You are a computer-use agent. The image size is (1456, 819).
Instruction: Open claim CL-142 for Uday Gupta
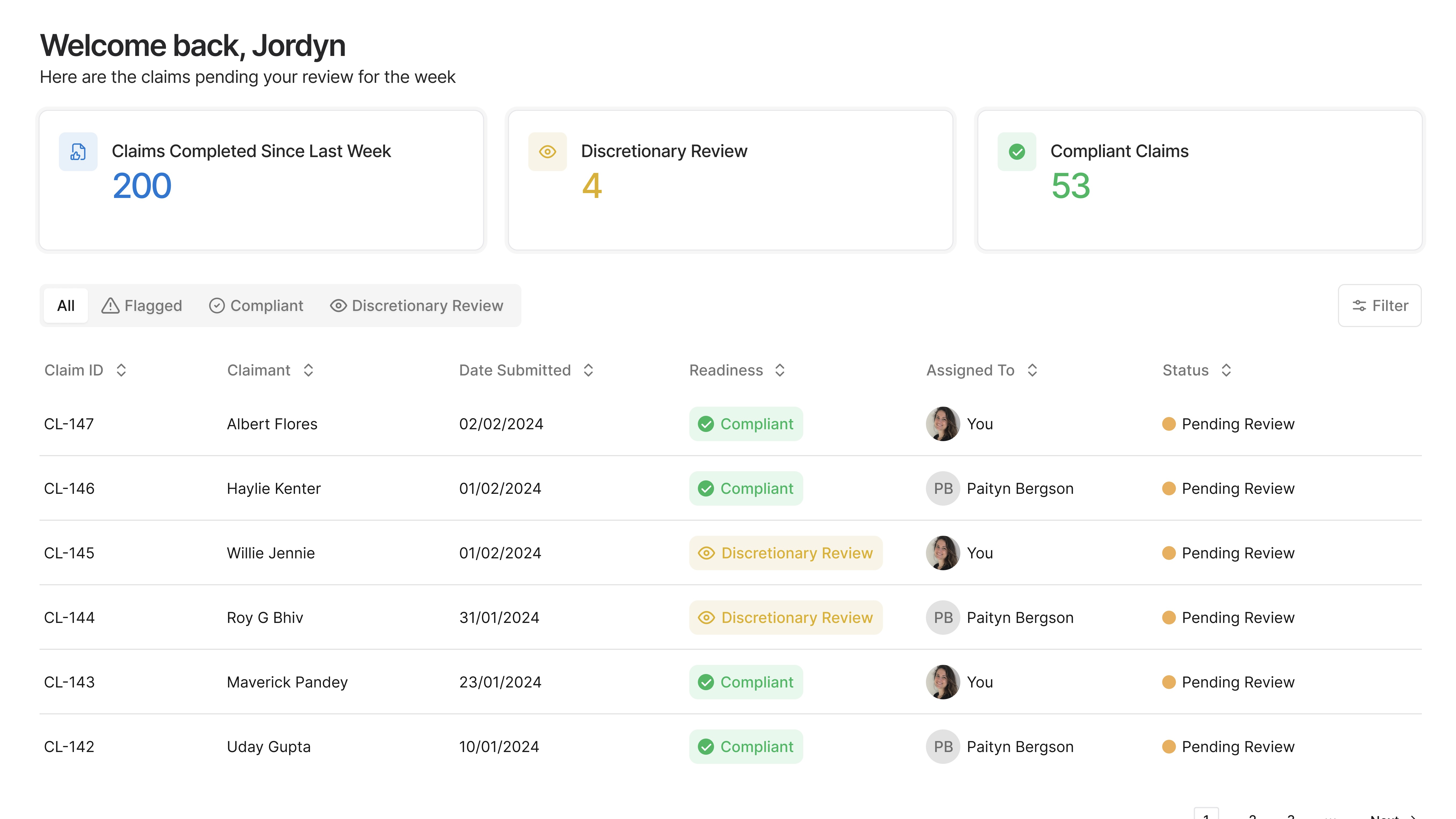click(69, 747)
